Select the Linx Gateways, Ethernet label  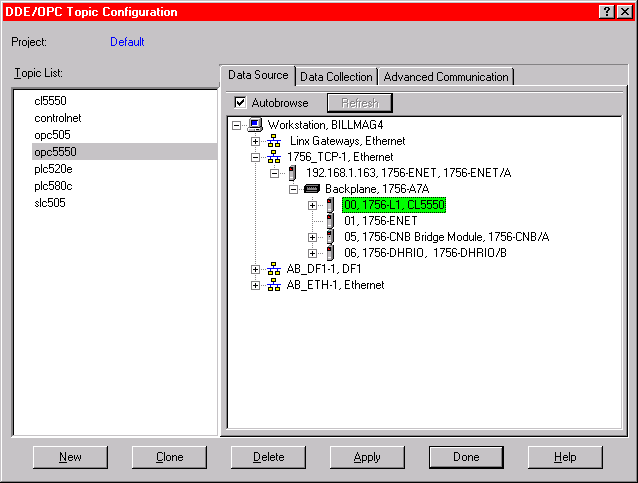(347, 141)
